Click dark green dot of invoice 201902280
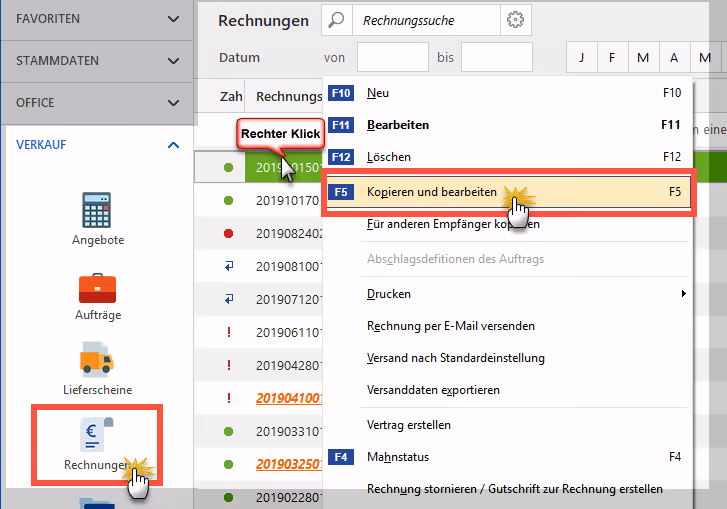This screenshot has width=727, height=509. coord(228,497)
